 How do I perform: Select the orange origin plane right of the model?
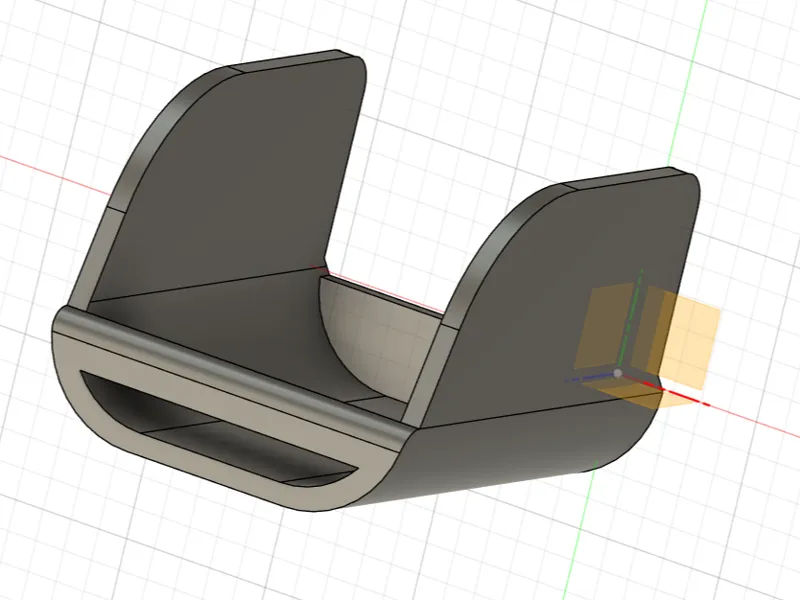click(689, 339)
